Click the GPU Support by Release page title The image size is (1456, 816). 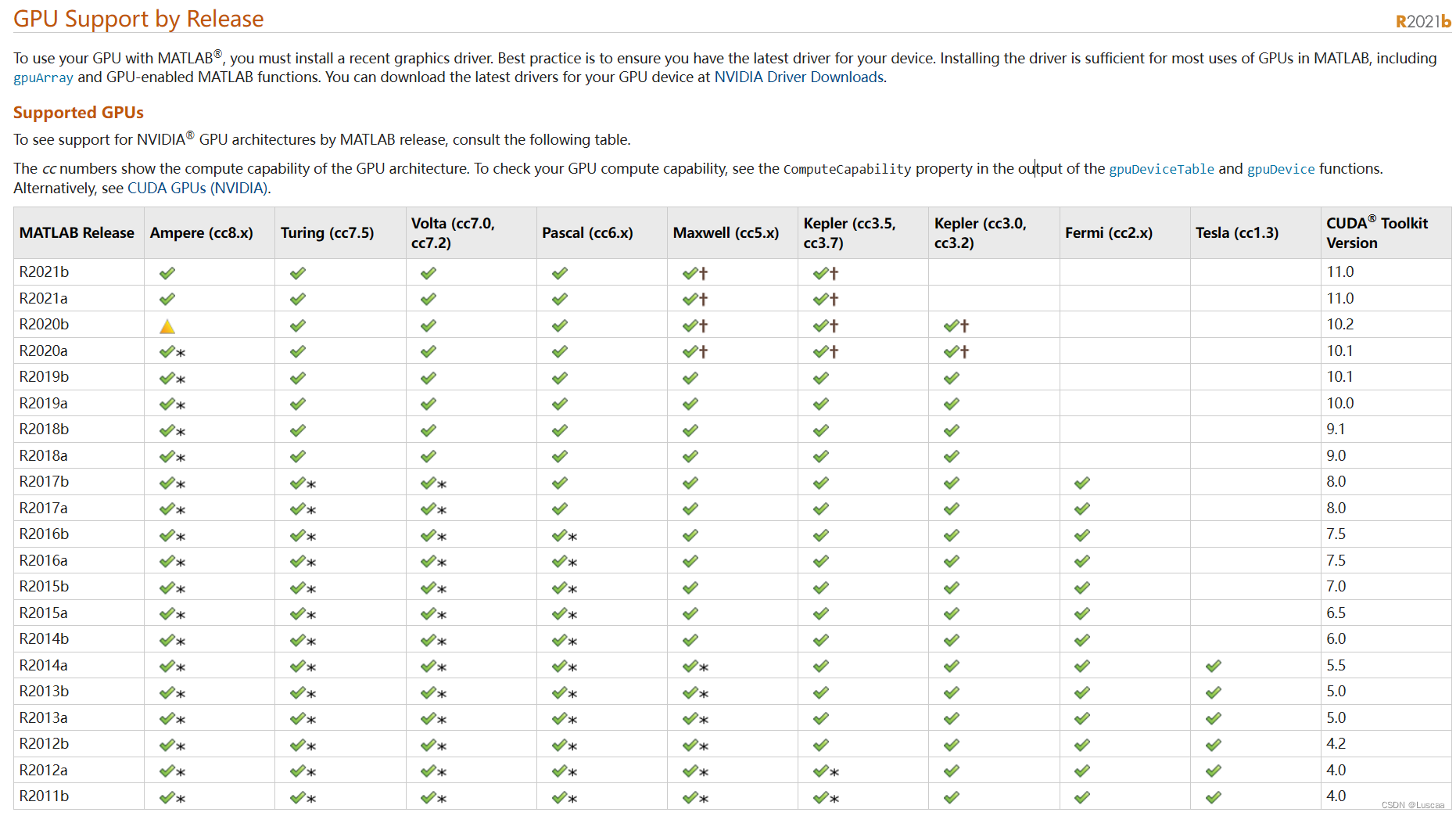coord(138,19)
